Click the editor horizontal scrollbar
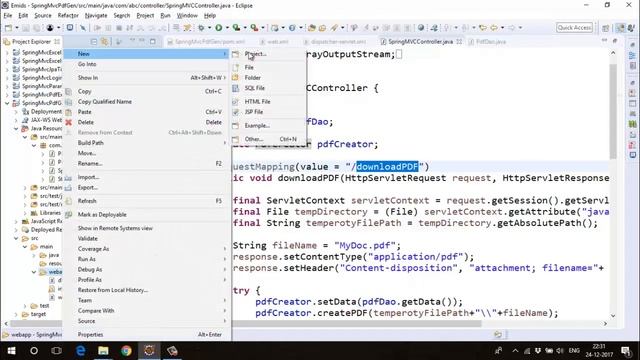 (357, 324)
